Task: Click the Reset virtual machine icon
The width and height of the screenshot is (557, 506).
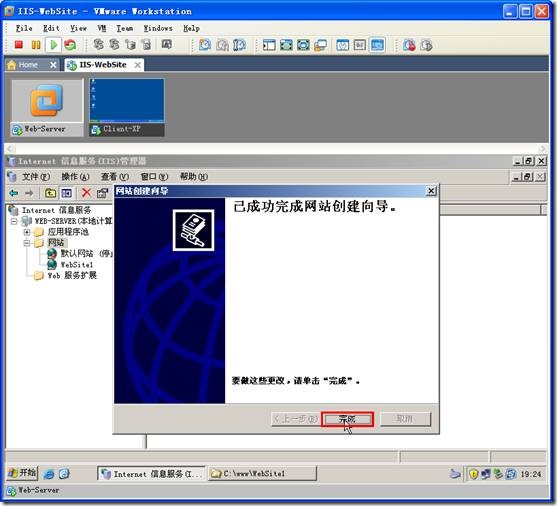Action: point(70,45)
